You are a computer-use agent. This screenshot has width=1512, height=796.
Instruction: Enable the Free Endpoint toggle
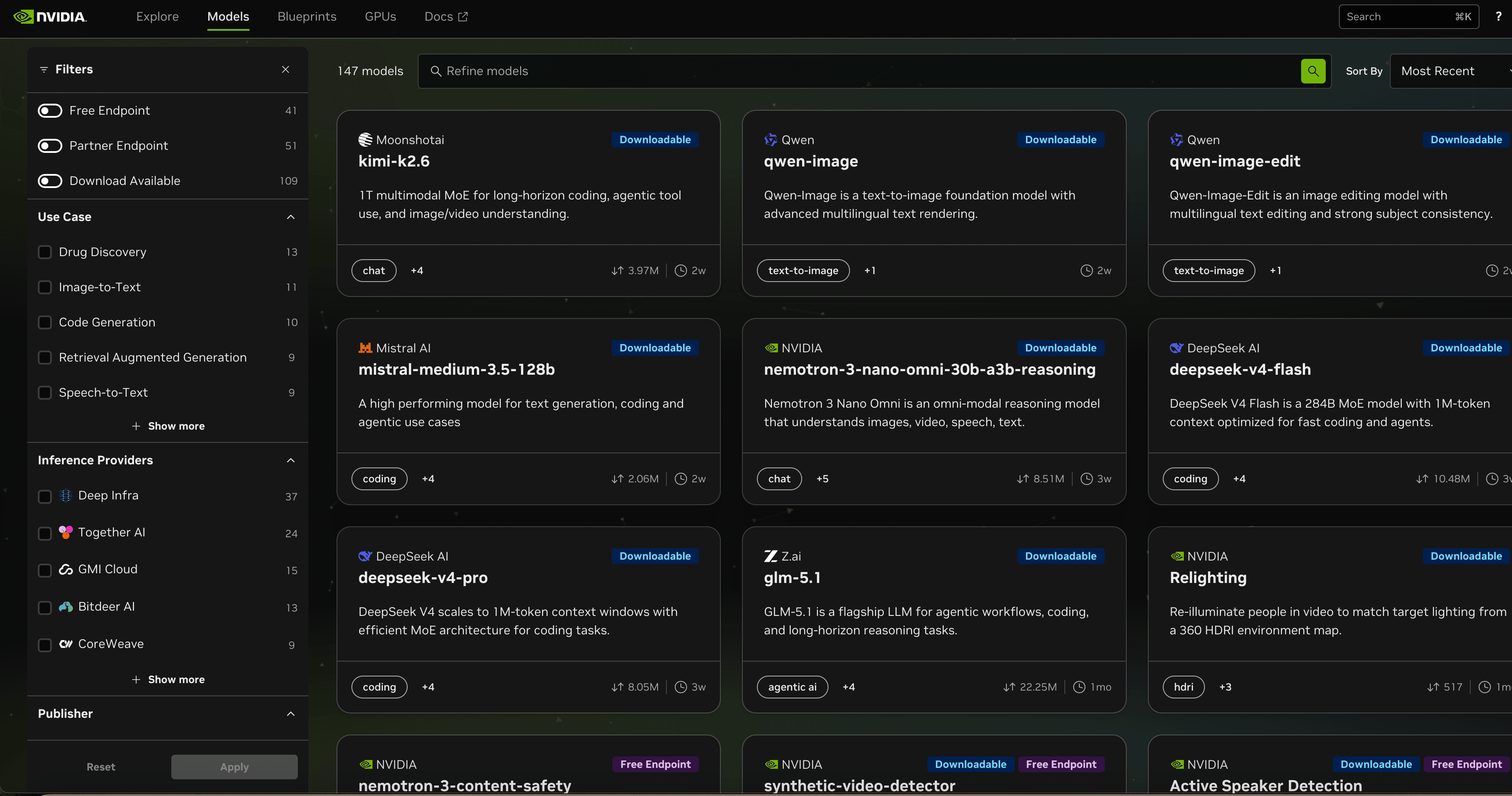pos(50,110)
